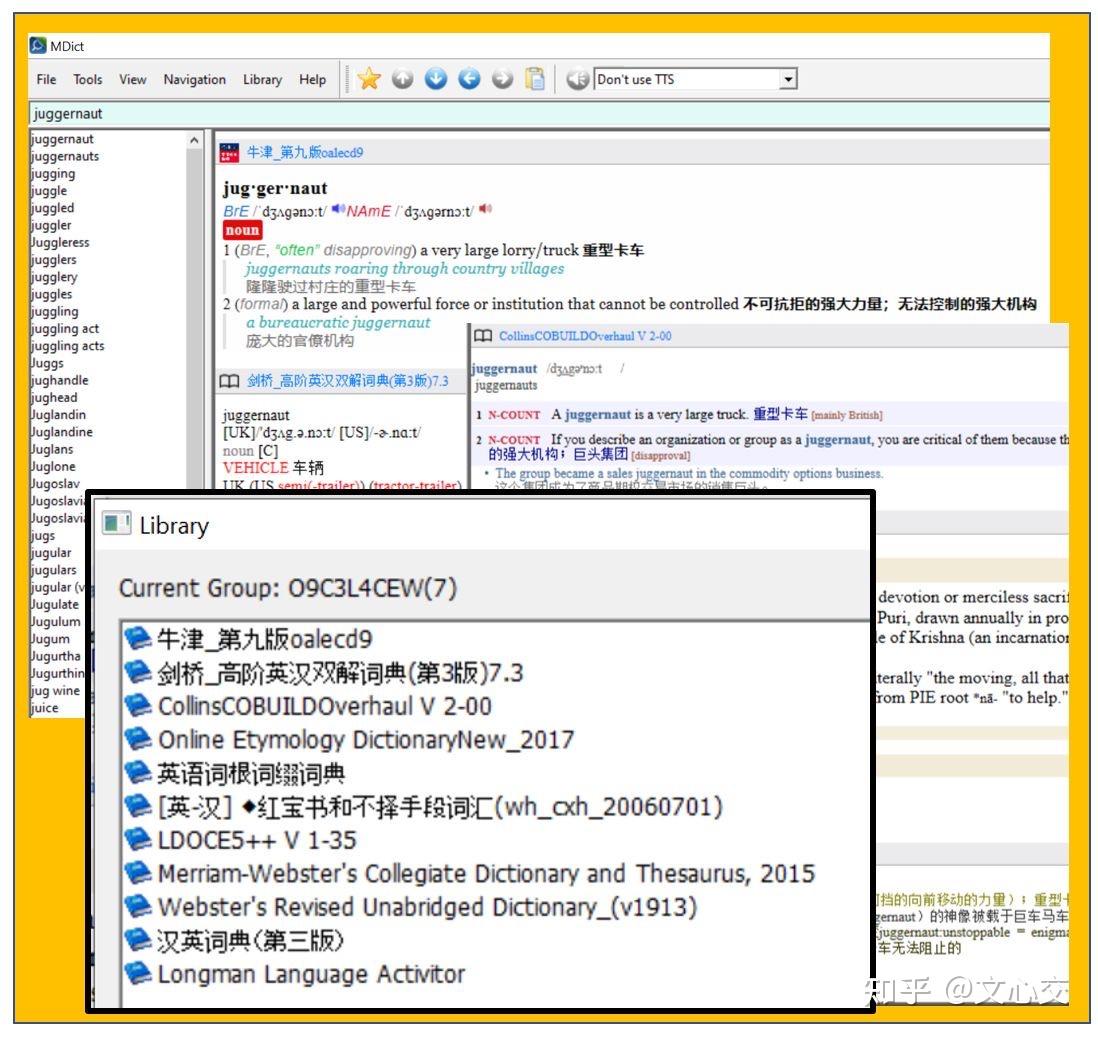Click book icon beside Merriam-Webster's Collegiate Dictionary

pyautogui.click(x=138, y=872)
